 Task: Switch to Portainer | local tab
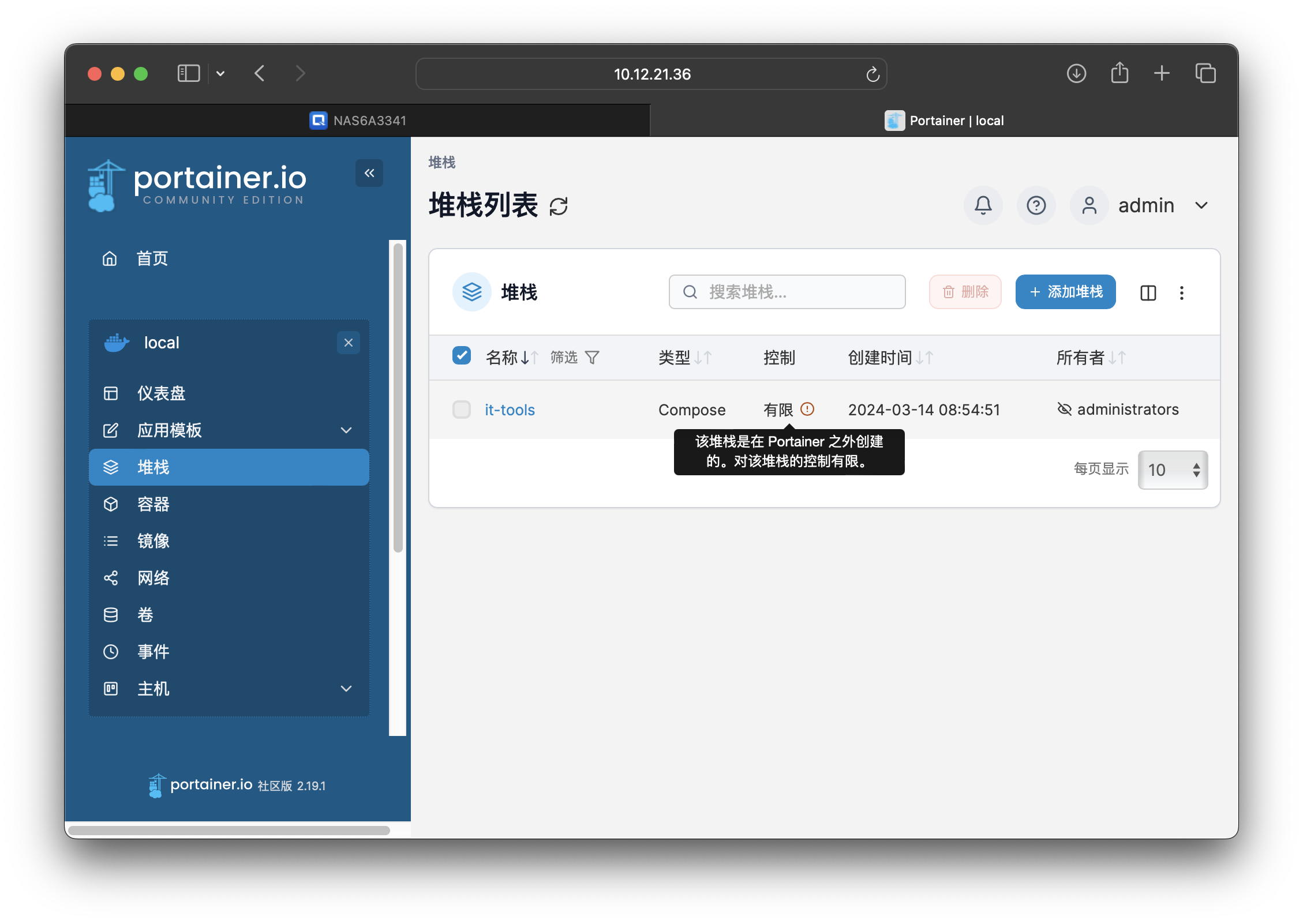tap(944, 121)
